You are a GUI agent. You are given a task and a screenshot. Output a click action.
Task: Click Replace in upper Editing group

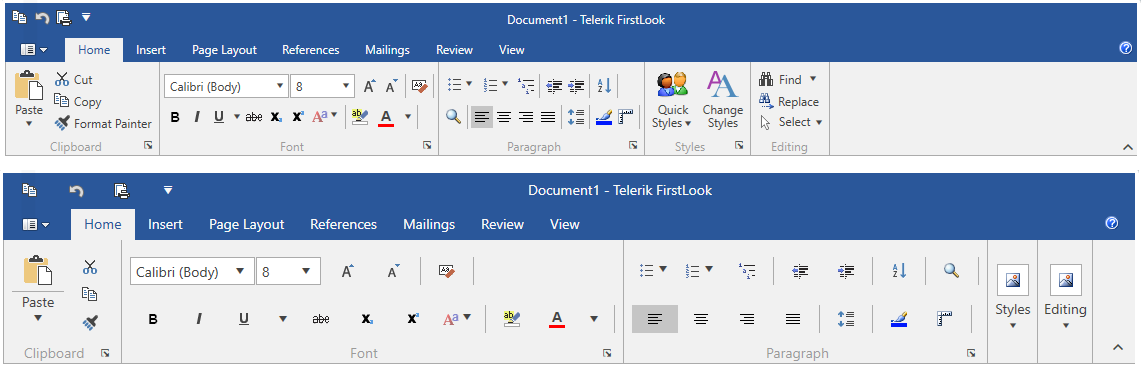[789, 102]
